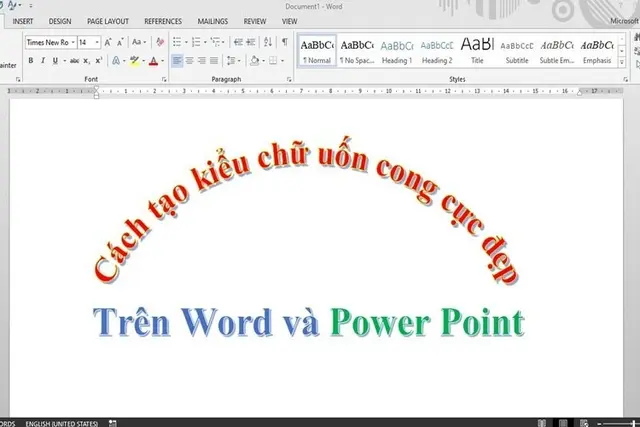Apply the red font color
640x427 pixels.
click(153, 61)
